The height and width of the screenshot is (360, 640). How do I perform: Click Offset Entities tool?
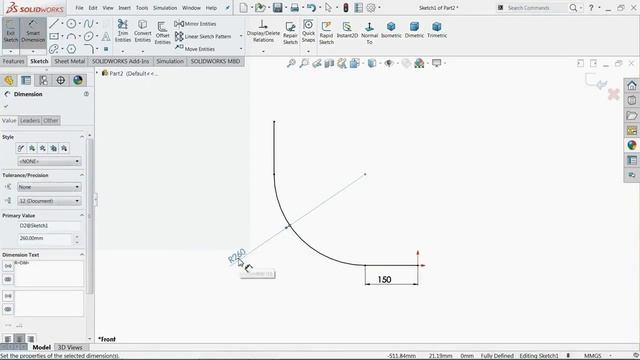pos(162,33)
